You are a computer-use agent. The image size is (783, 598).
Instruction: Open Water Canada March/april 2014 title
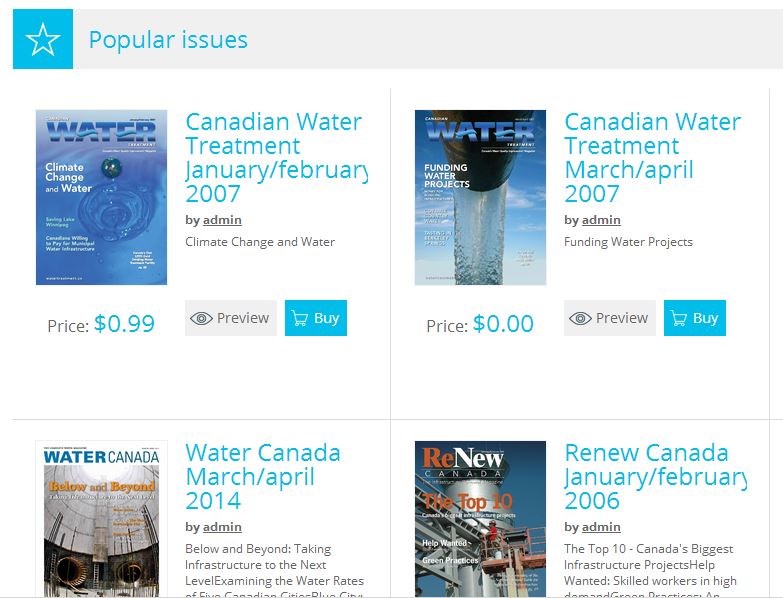[263, 476]
